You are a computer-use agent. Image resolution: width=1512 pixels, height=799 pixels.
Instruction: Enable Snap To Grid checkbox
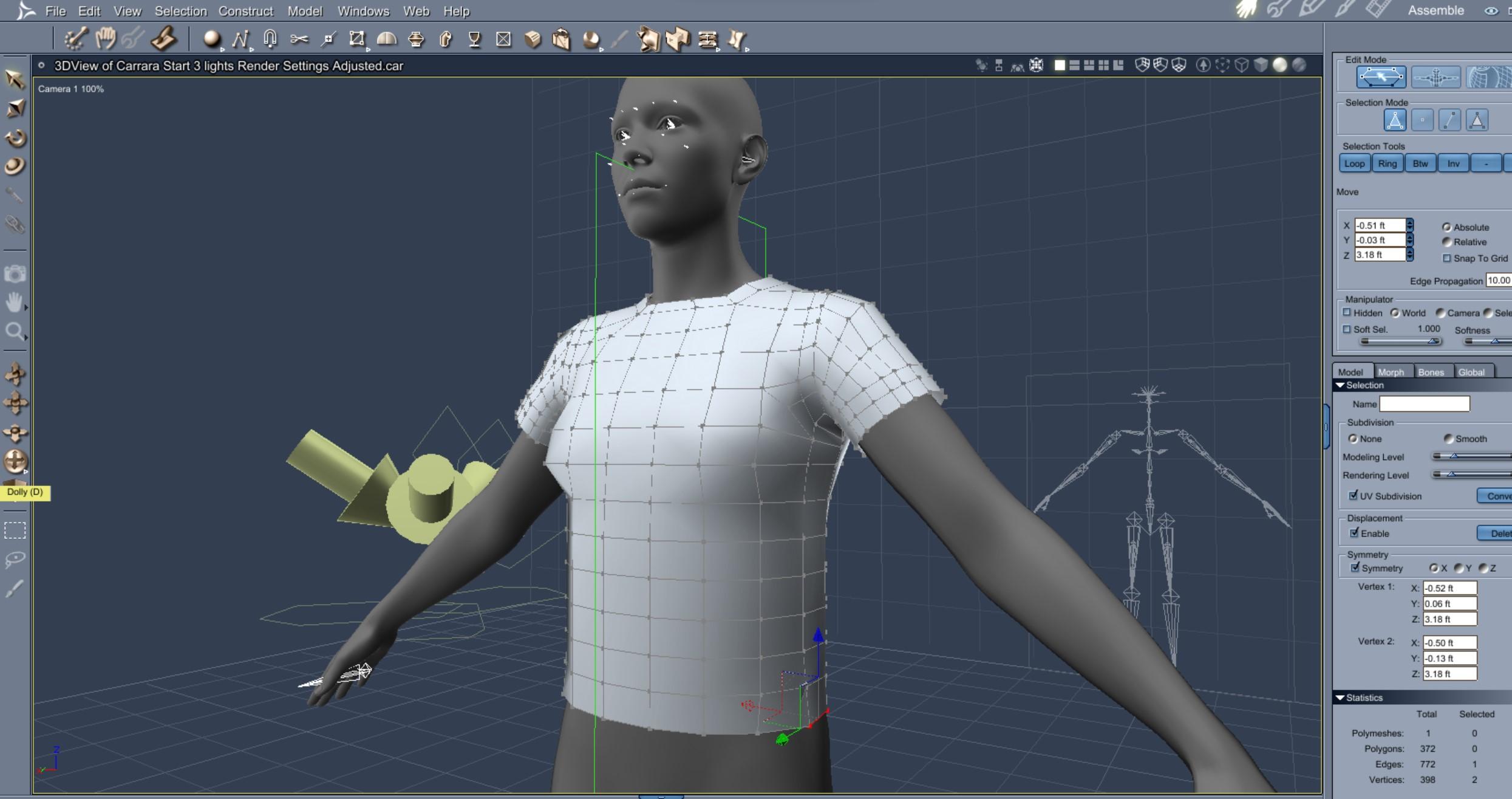(1447, 258)
